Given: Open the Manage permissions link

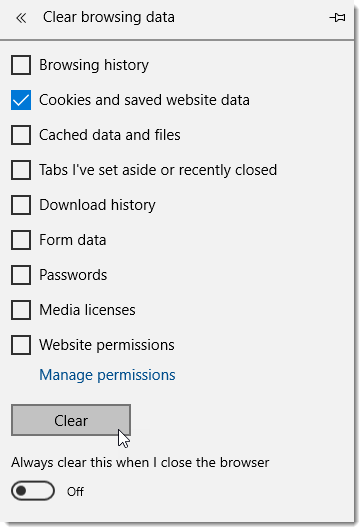Looking at the screenshot, I should point(107,375).
